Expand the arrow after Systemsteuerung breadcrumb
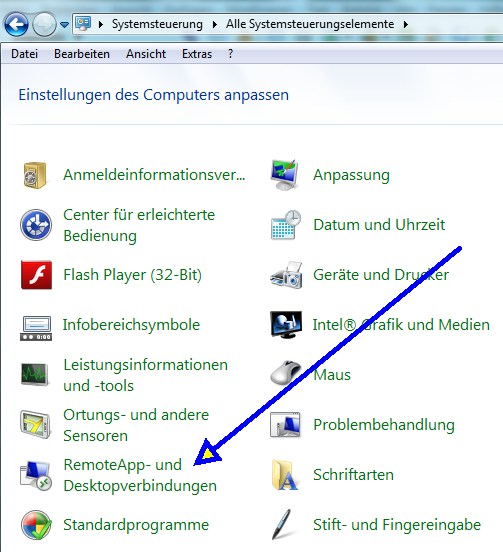Image resolution: width=503 pixels, height=552 pixels. coord(214,25)
